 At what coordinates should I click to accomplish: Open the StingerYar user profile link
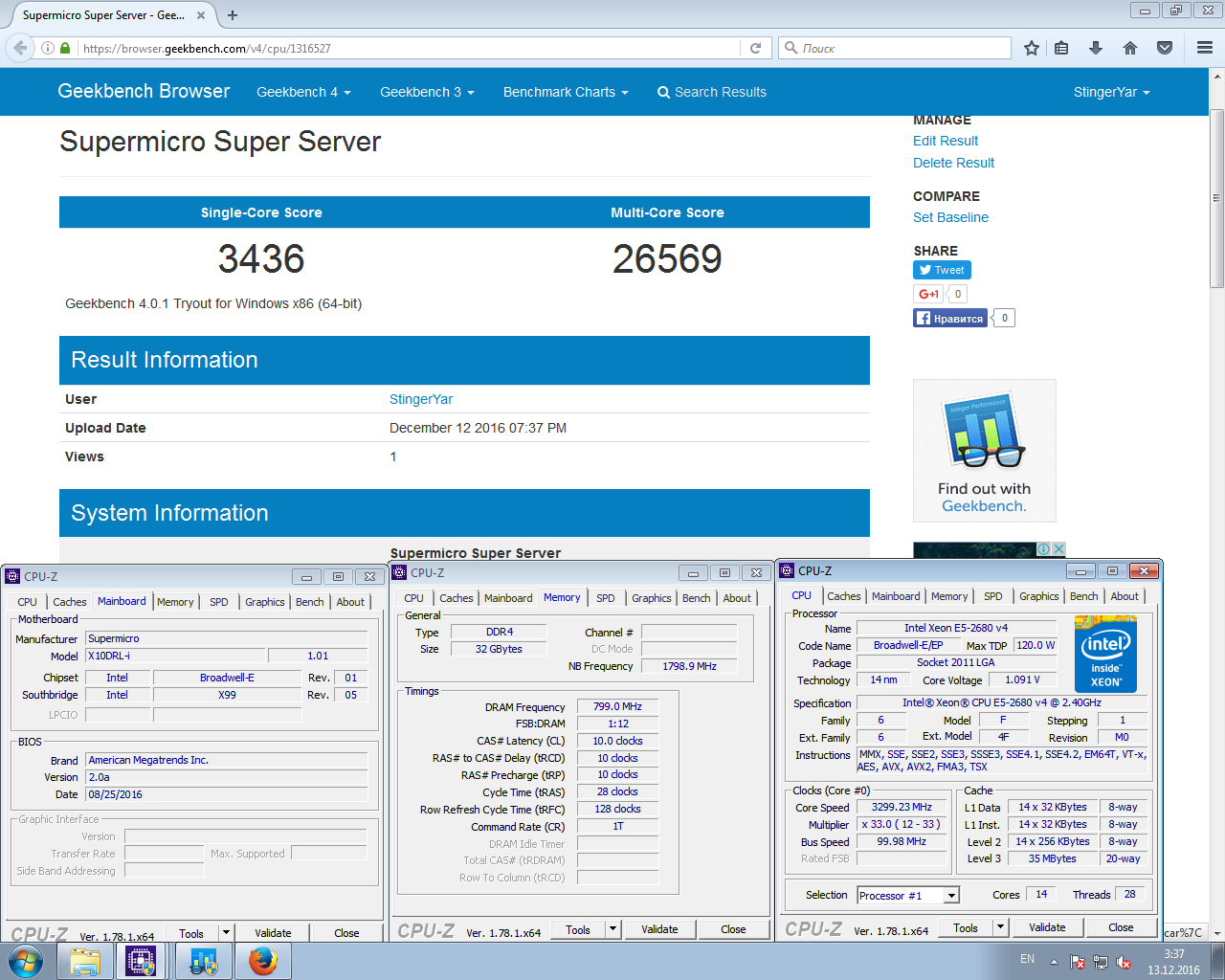point(421,399)
